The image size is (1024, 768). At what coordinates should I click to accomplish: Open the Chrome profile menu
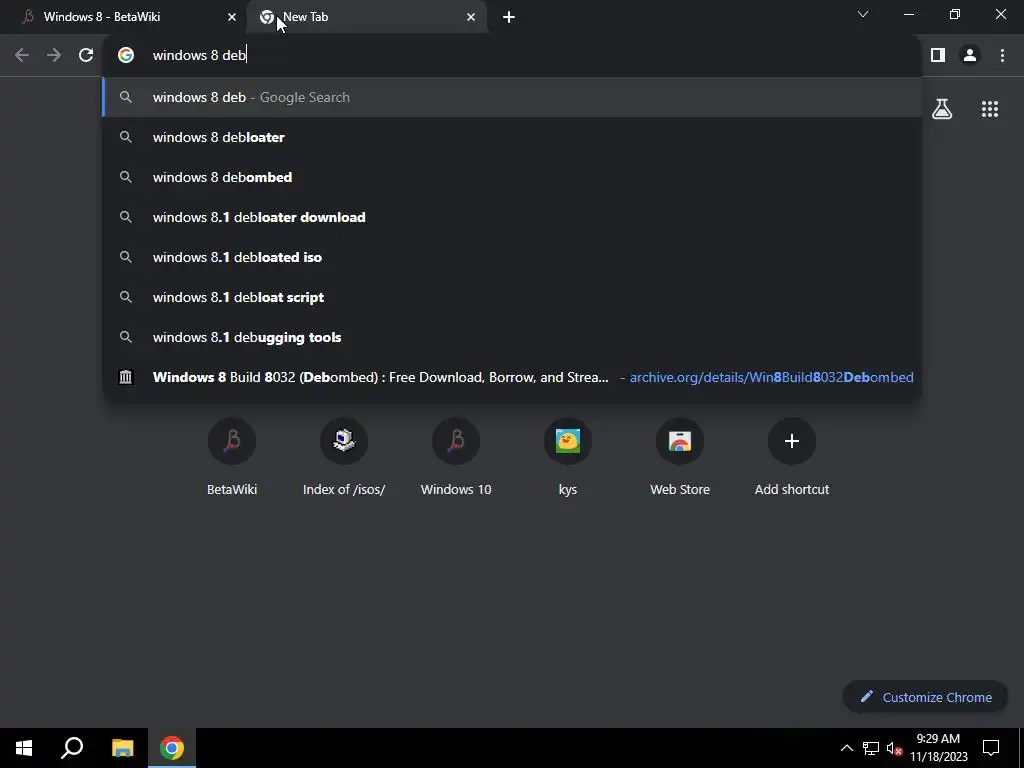[x=970, y=55]
